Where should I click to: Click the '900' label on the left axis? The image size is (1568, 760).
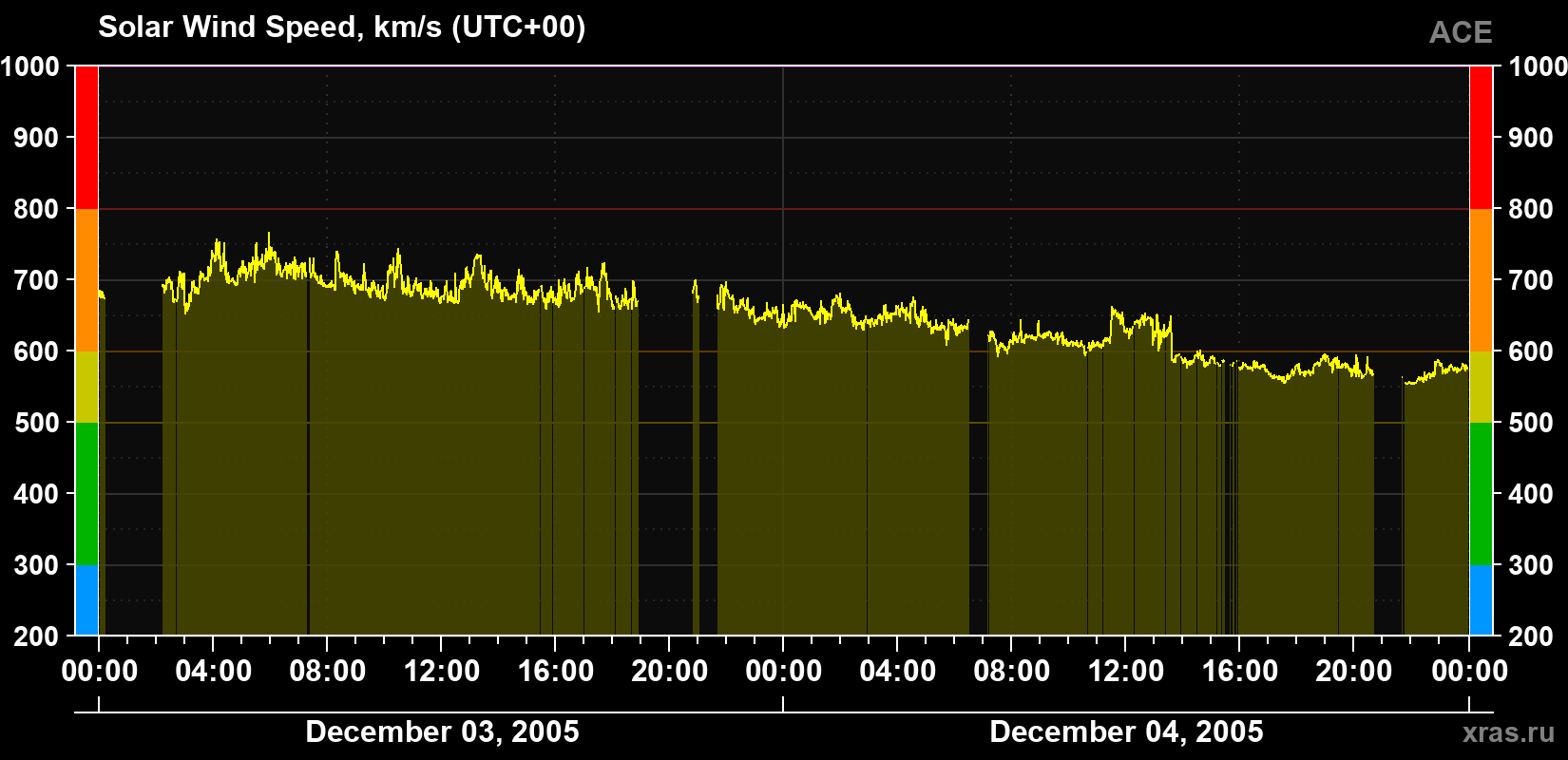point(37,138)
